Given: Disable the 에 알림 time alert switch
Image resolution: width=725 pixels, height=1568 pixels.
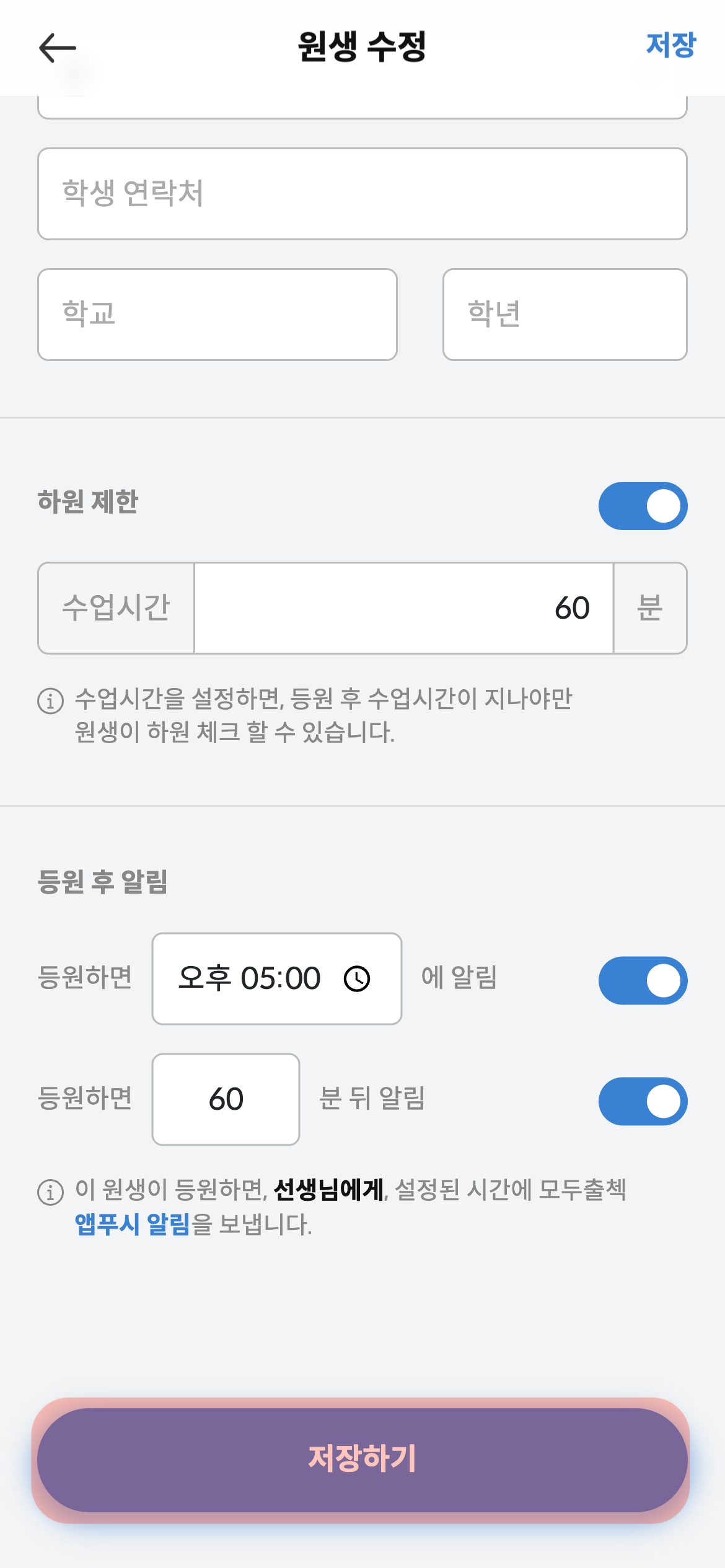Looking at the screenshot, I should click(x=643, y=980).
